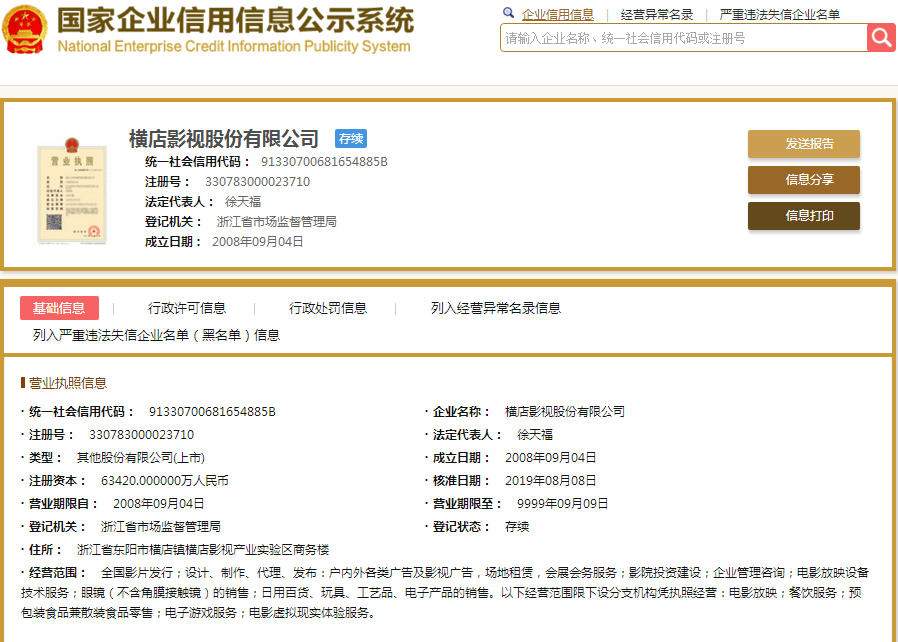Click the red search magnifier icon
Image resolution: width=898 pixels, height=642 pixels.
click(881, 37)
